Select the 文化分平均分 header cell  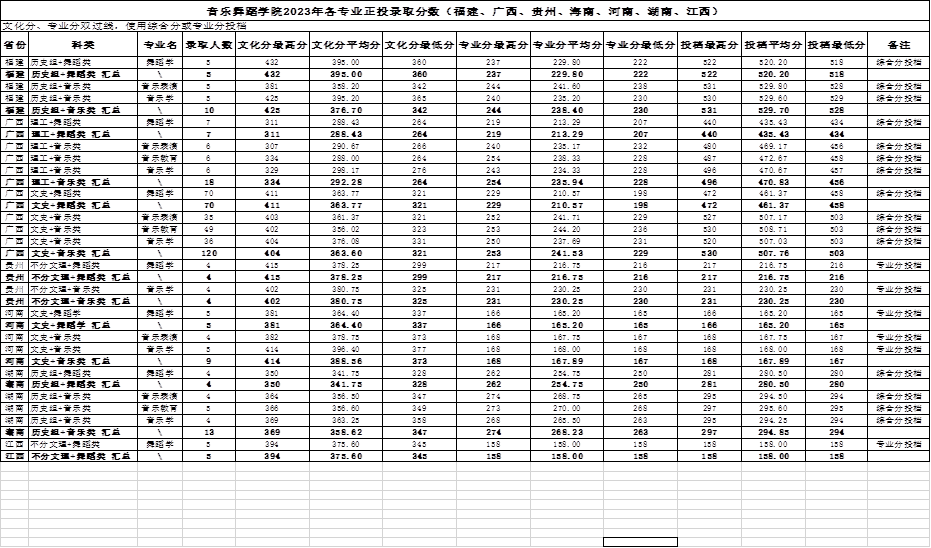tap(345, 46)
